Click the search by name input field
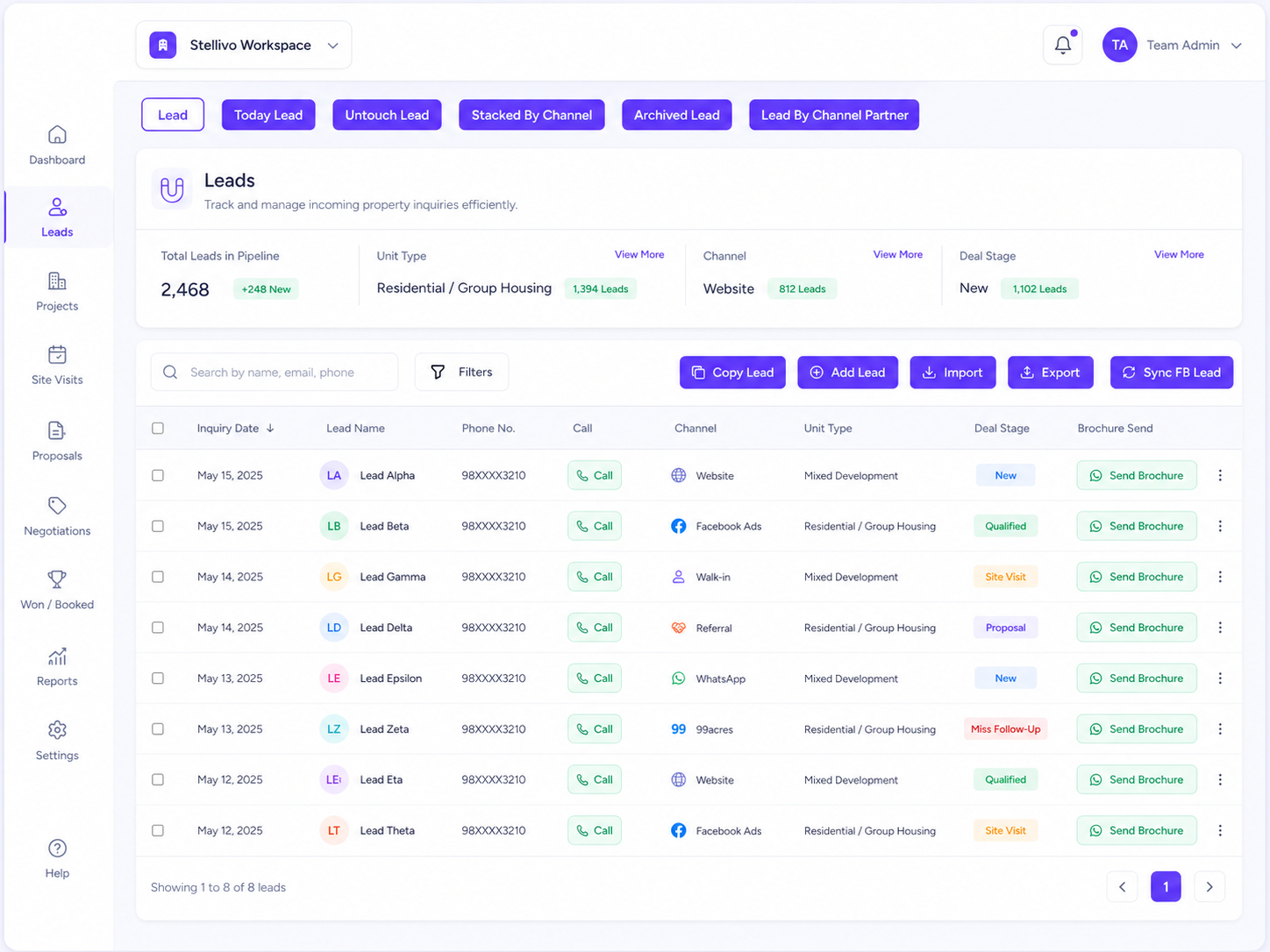Viewport: 1270px width, 952px height. [275, 373]
